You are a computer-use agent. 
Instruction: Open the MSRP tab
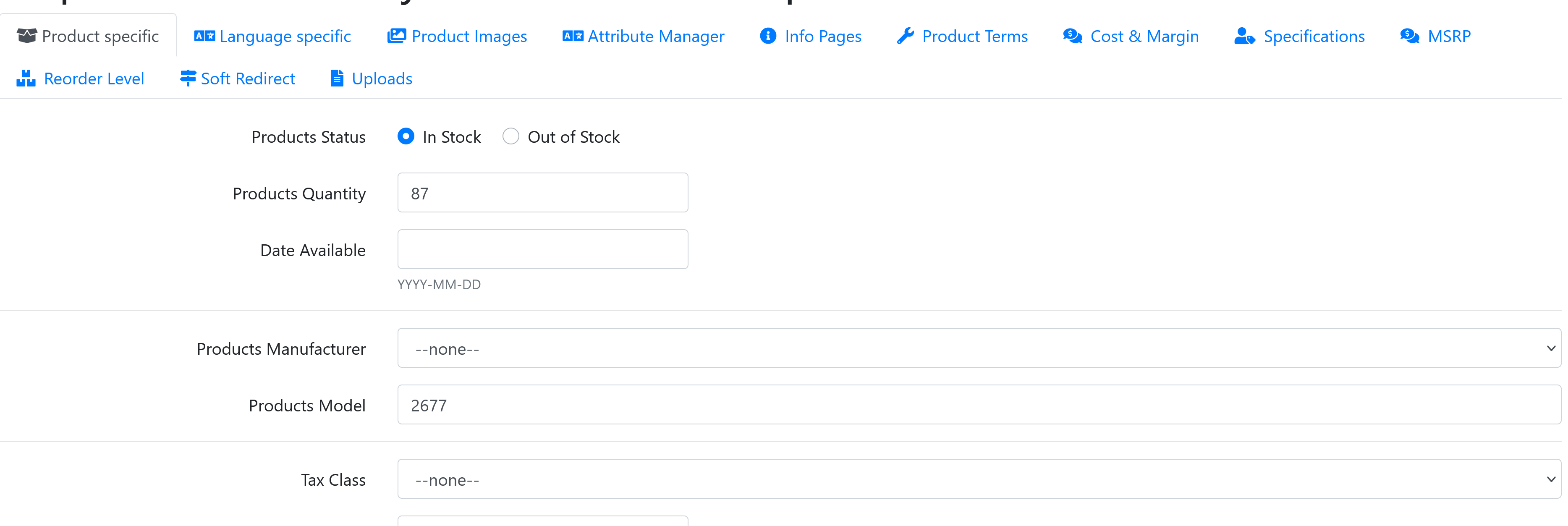1435,36
